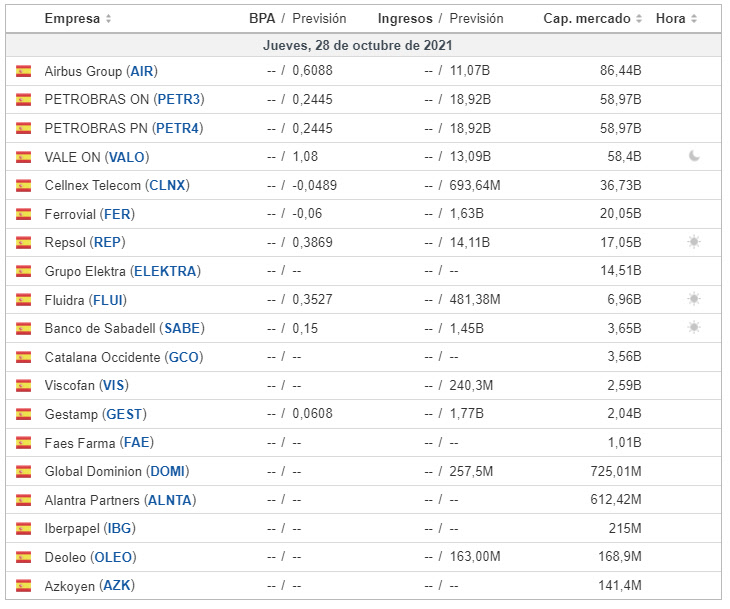730x609 pixels.
Task: Click the date row 'Jueves, 28 de octubre de 2021'
Action: pos(363,45)
